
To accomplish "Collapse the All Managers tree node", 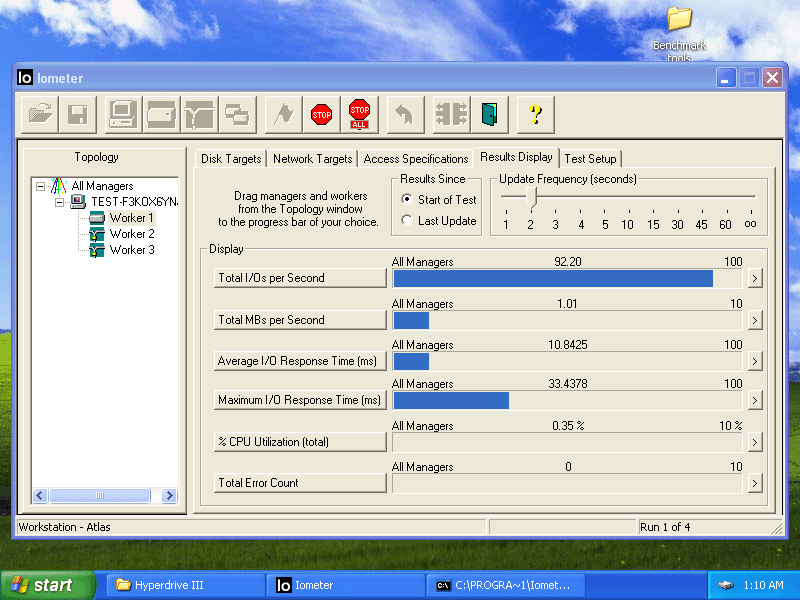I will (x=40, y=186).
